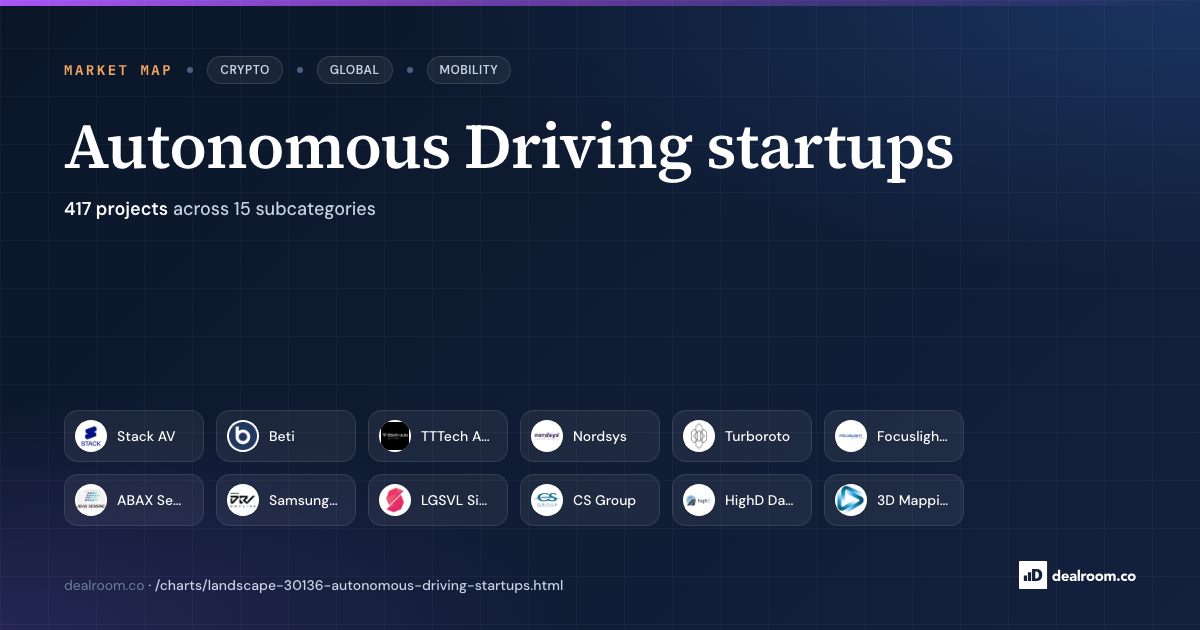Open the Focusligh... card label

[x=912, y=437]
